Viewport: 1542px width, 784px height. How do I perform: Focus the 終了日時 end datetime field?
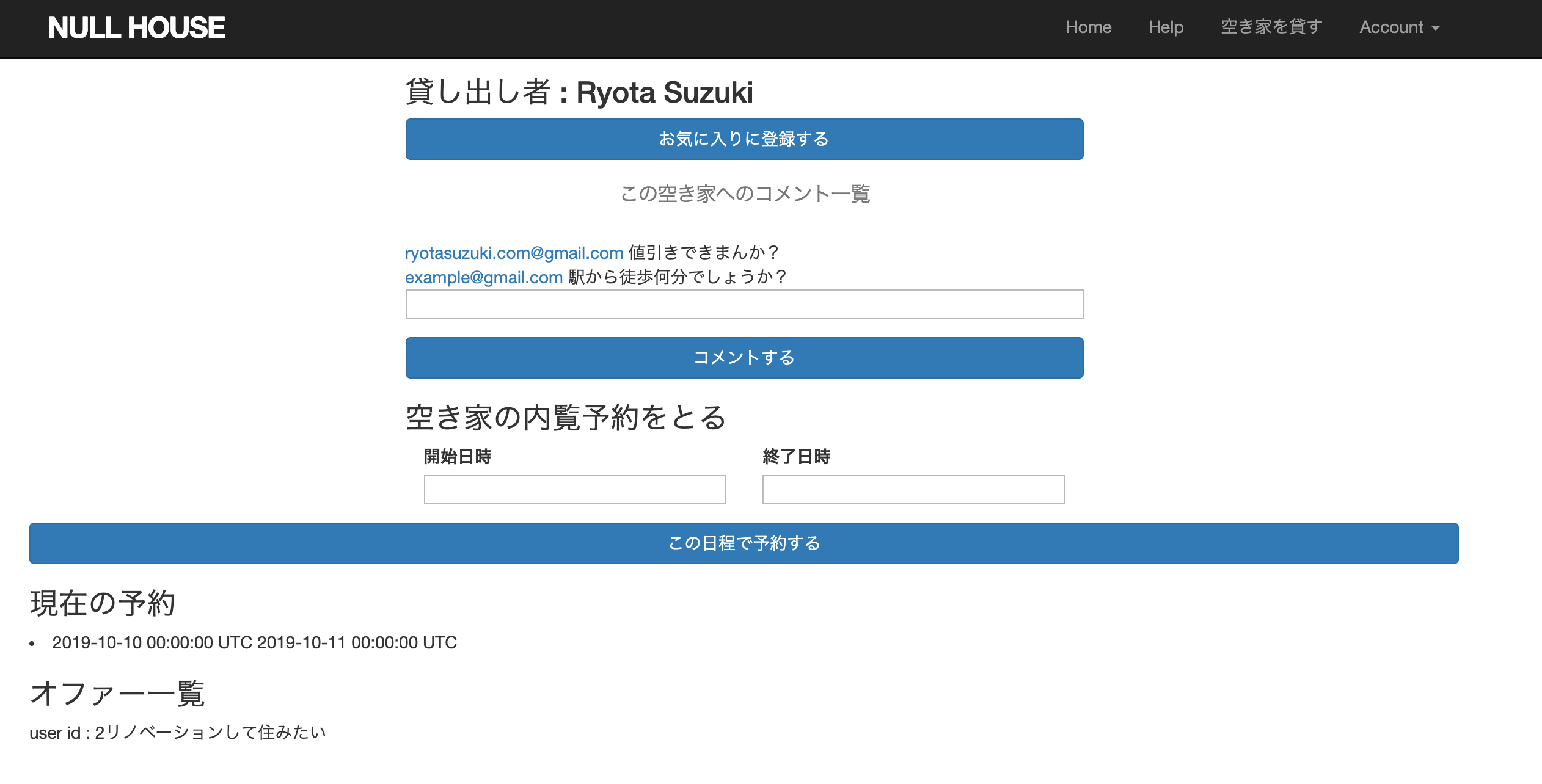913,490
